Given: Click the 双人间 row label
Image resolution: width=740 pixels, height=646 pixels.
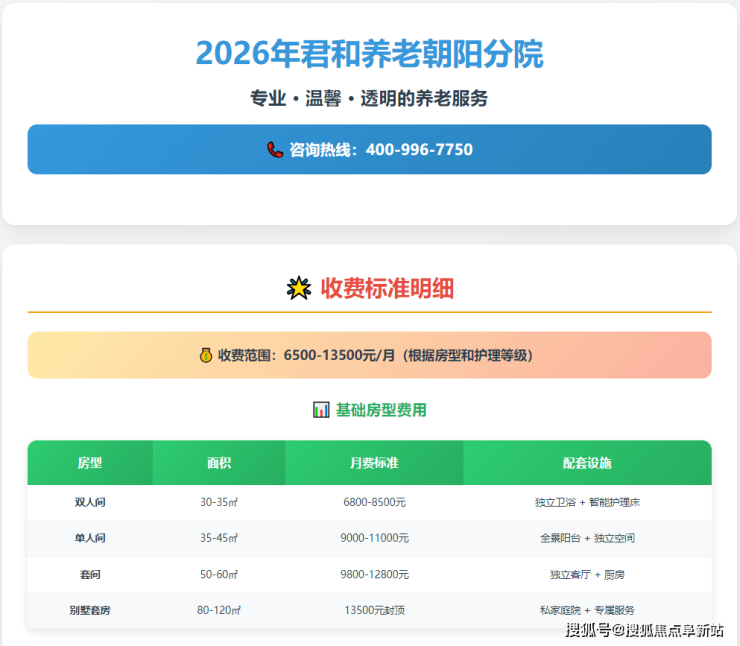Looking at the screenshot, I should (90, 502).
